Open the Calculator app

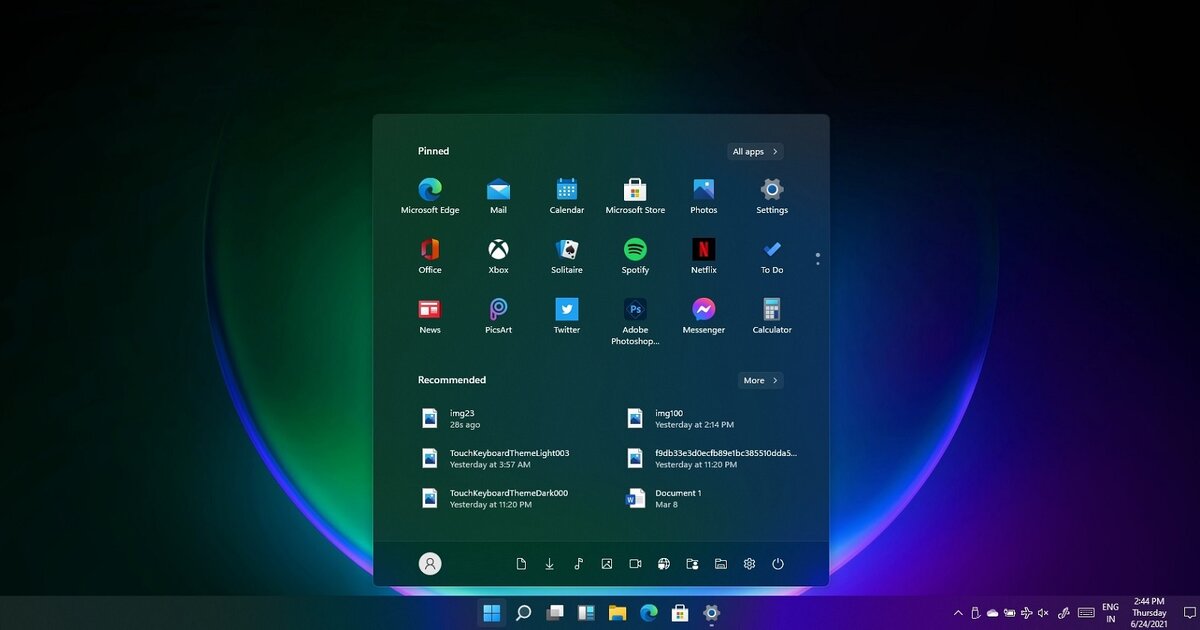pos(771,311)
